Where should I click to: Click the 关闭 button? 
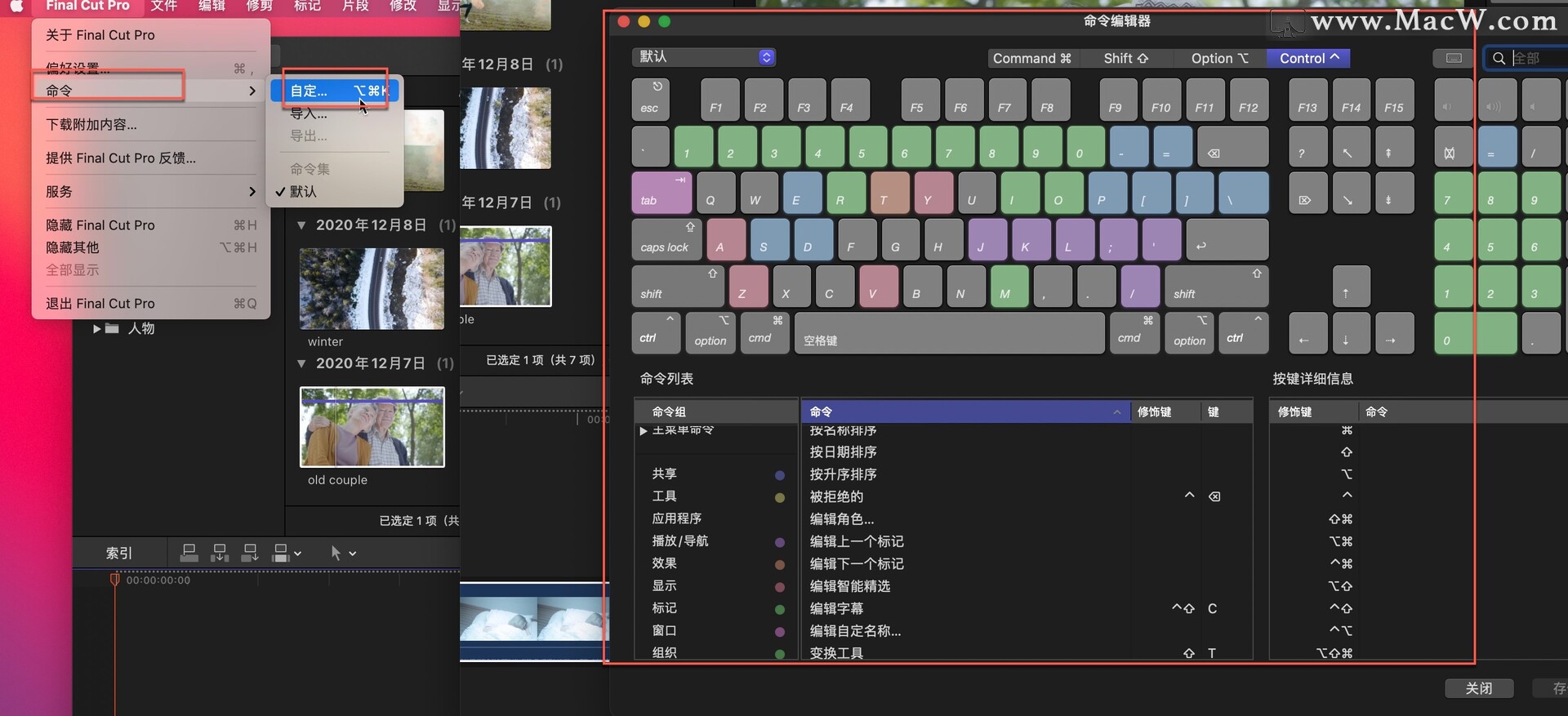1479,688
